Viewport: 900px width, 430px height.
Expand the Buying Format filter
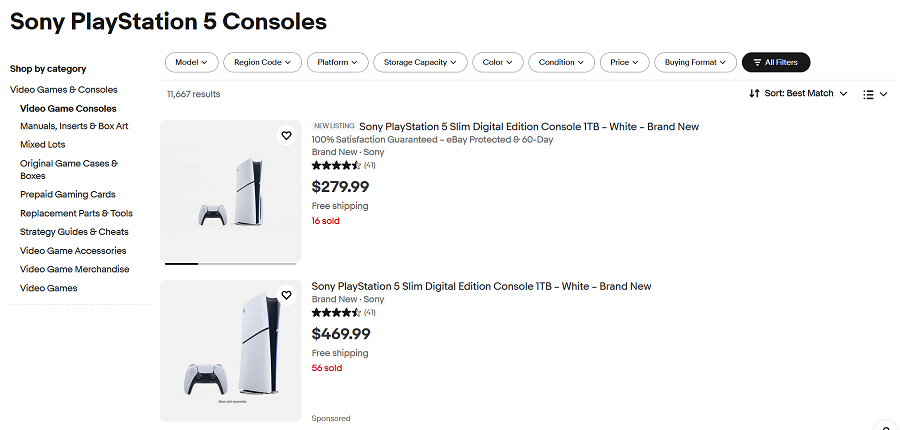pos(696,62)
